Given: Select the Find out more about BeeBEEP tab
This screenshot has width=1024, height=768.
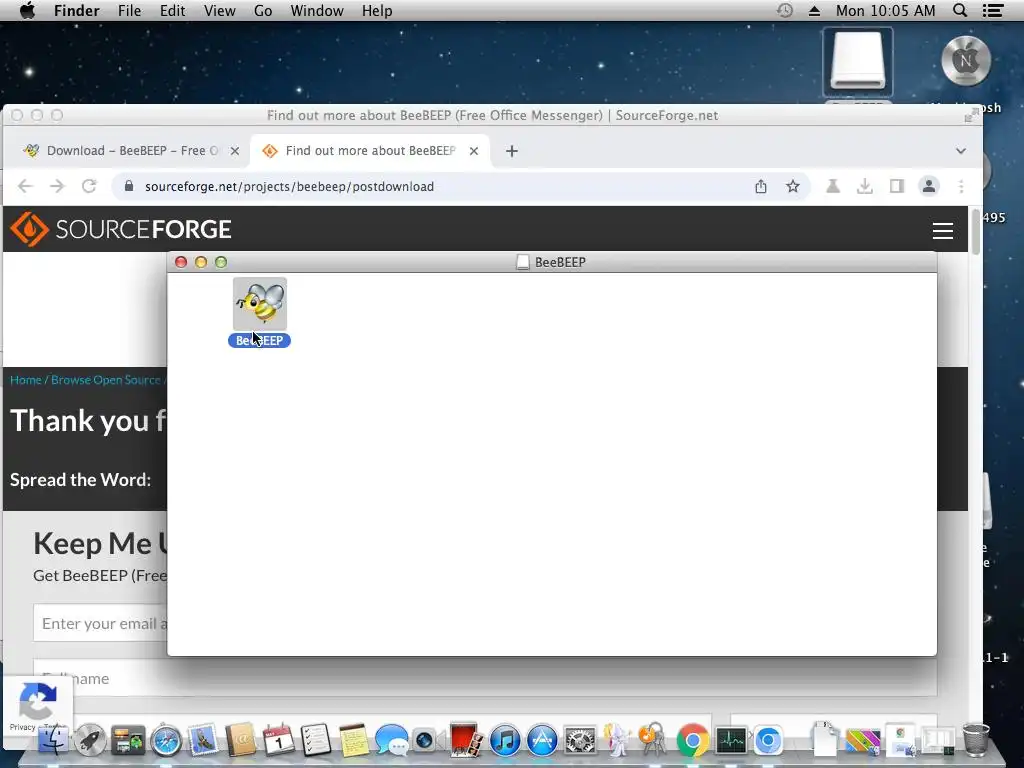Looking at the screenshot, I should pyautogui.click(x=370, y=151).
